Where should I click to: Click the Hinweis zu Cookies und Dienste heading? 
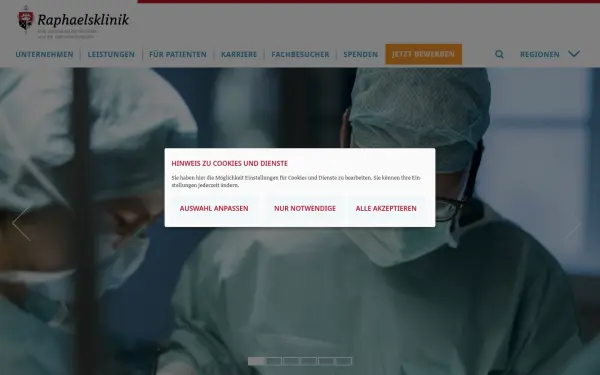(x=230, y=163)
